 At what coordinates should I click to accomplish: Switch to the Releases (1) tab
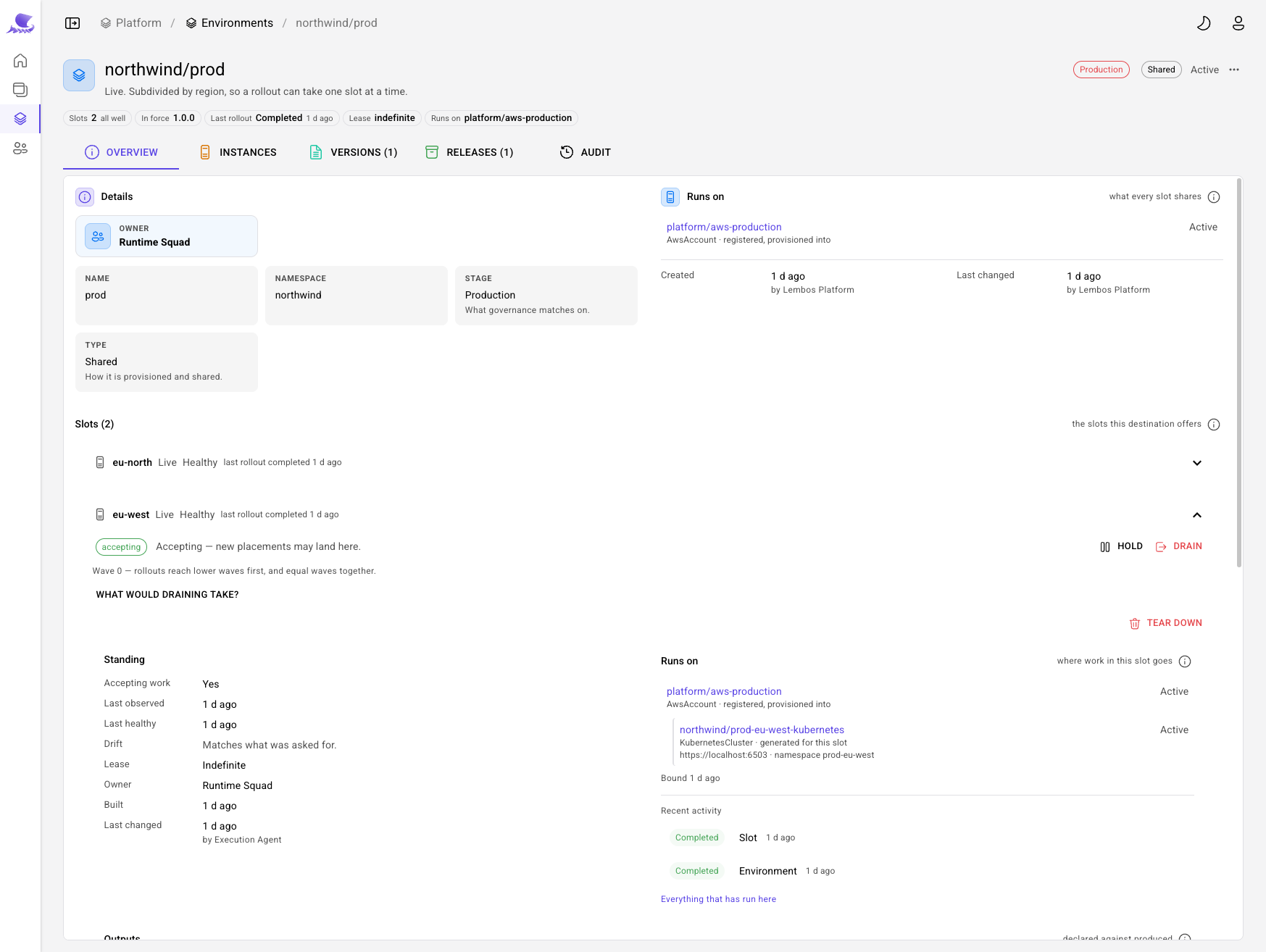coord(470,152)
